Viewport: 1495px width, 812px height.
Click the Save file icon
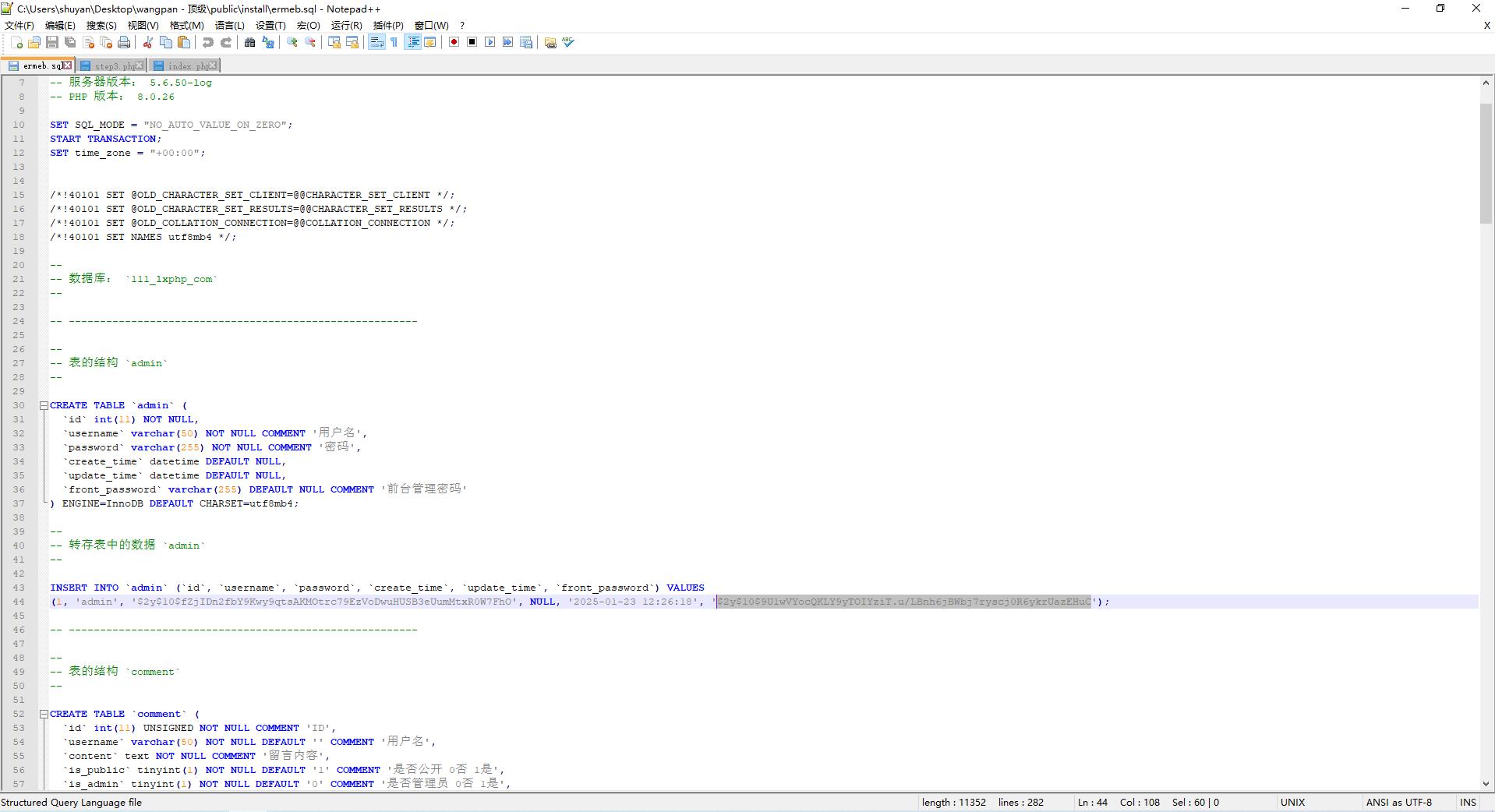[x=52, y=43]
